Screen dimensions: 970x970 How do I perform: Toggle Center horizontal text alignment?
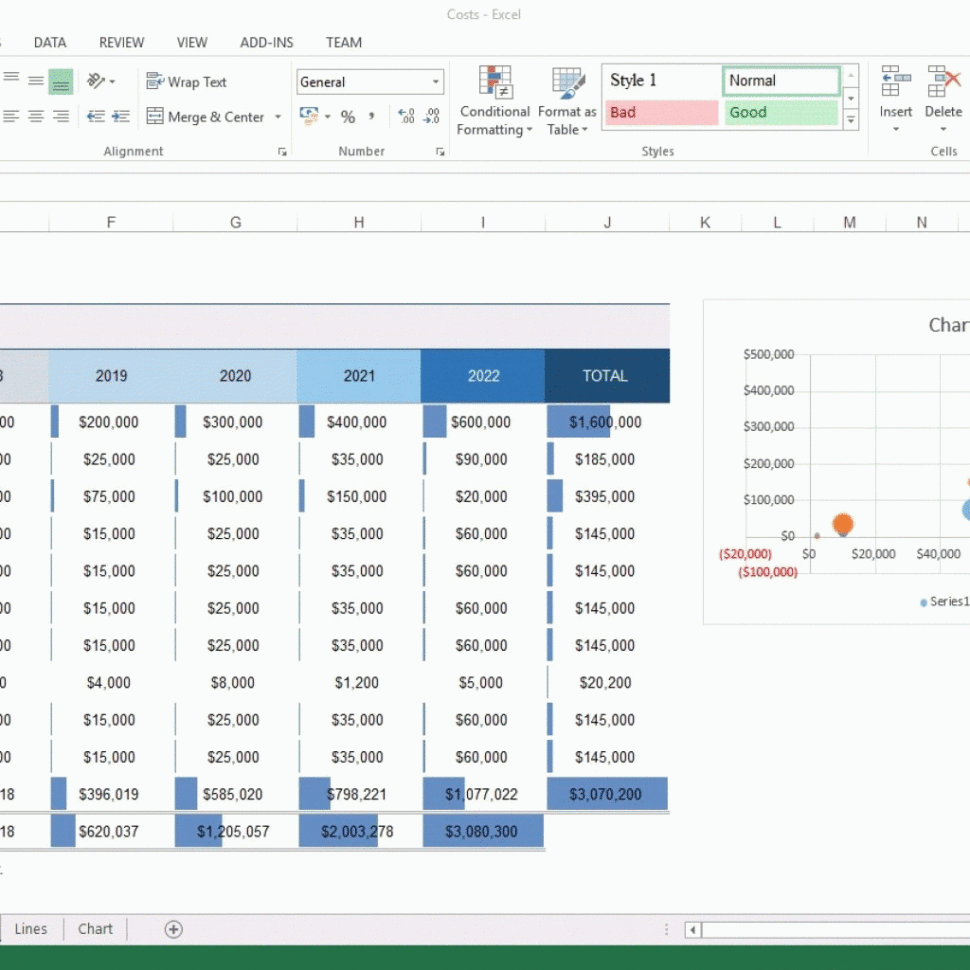(36, 117)
